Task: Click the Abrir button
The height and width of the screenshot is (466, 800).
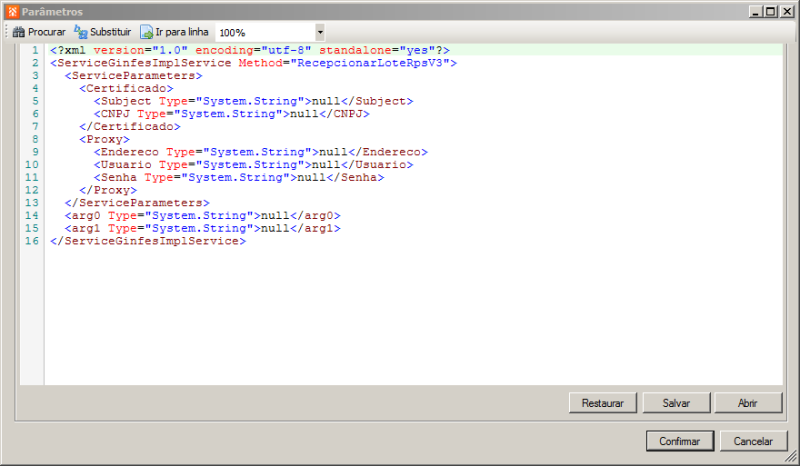Action: click(x=748, y=403)
